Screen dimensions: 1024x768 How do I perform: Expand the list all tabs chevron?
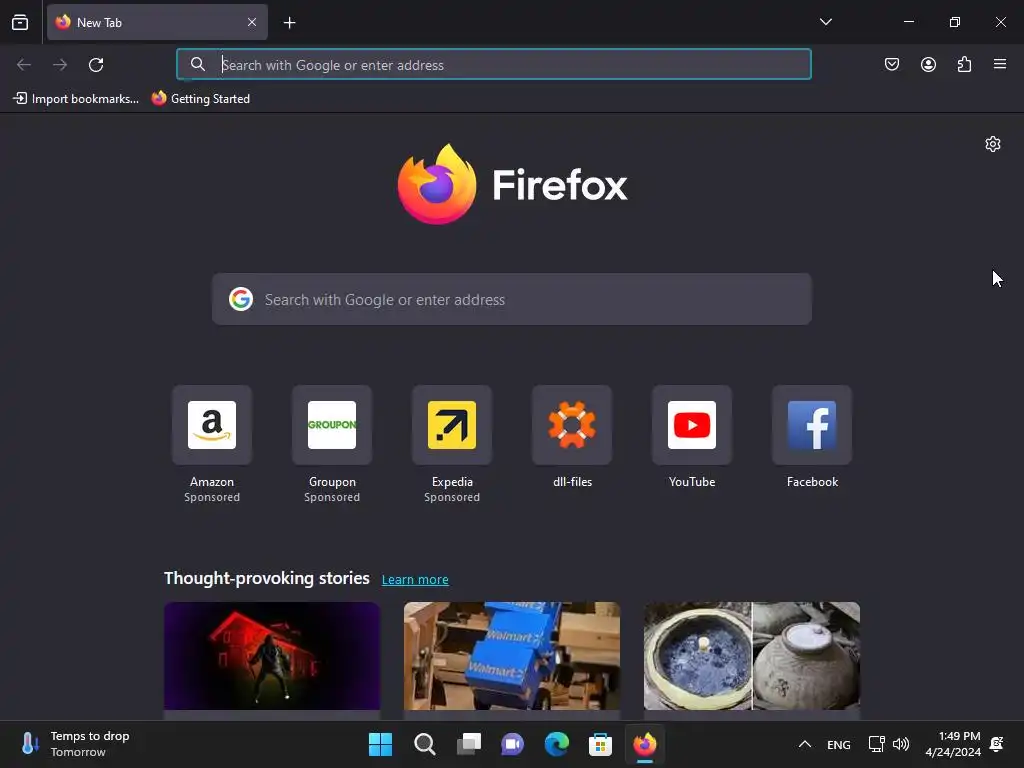825,22
